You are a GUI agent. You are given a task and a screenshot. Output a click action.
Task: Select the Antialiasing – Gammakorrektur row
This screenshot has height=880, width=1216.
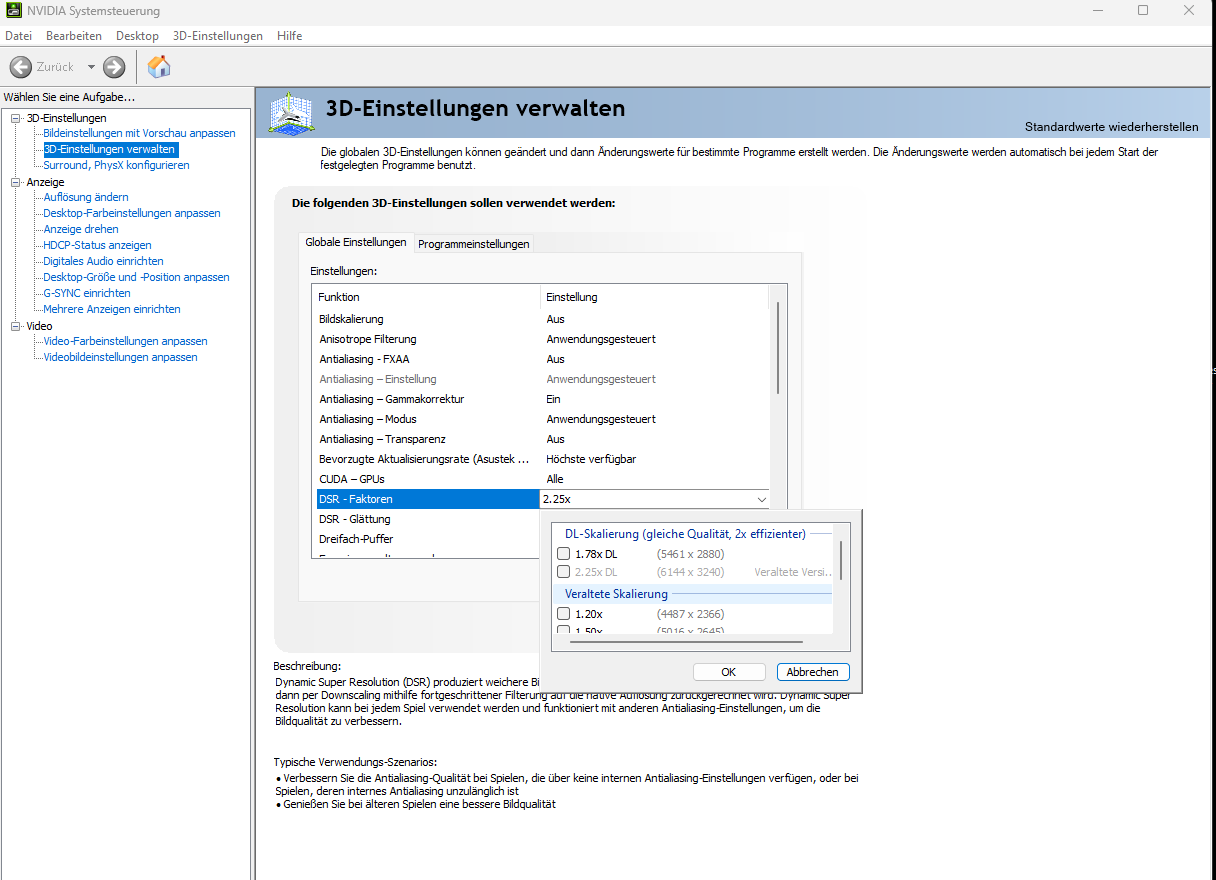pyautogui.click(x=543, y=399)
